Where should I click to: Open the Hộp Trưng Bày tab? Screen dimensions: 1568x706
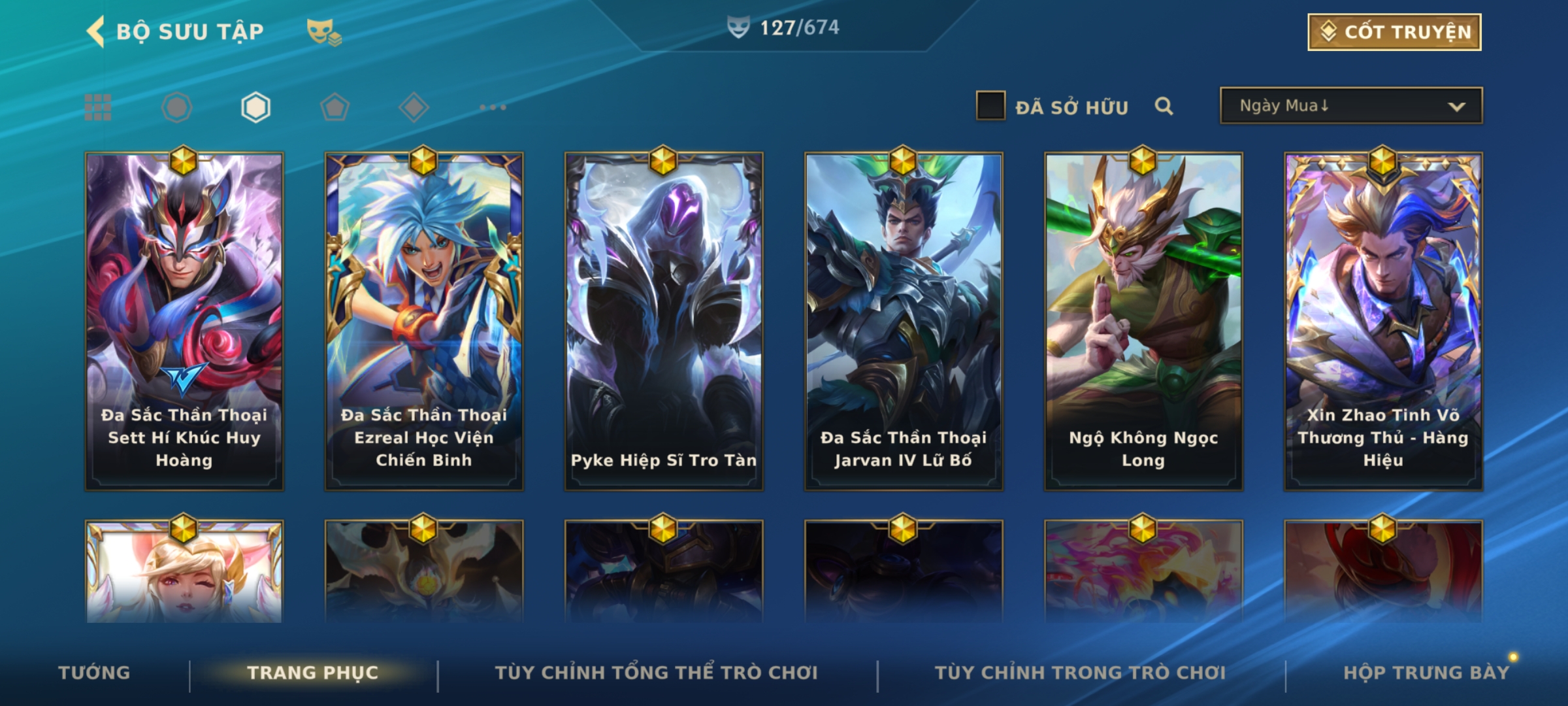[1426, 673]
